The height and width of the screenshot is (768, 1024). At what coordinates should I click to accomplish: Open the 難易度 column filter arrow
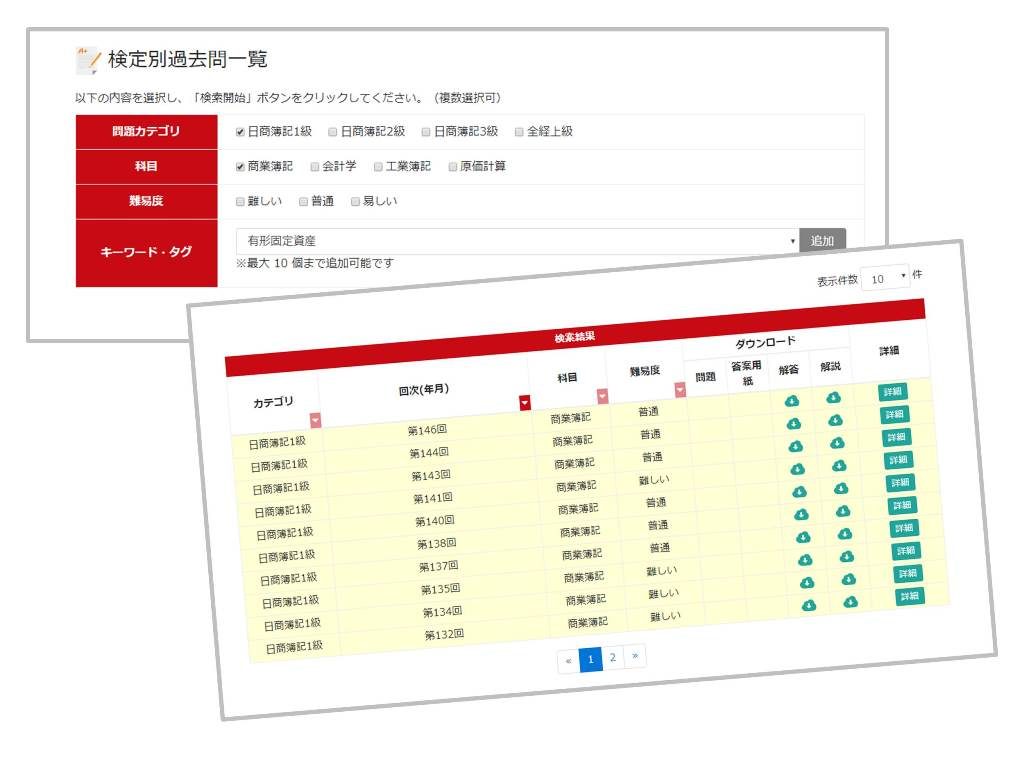(x=680, y=389)
